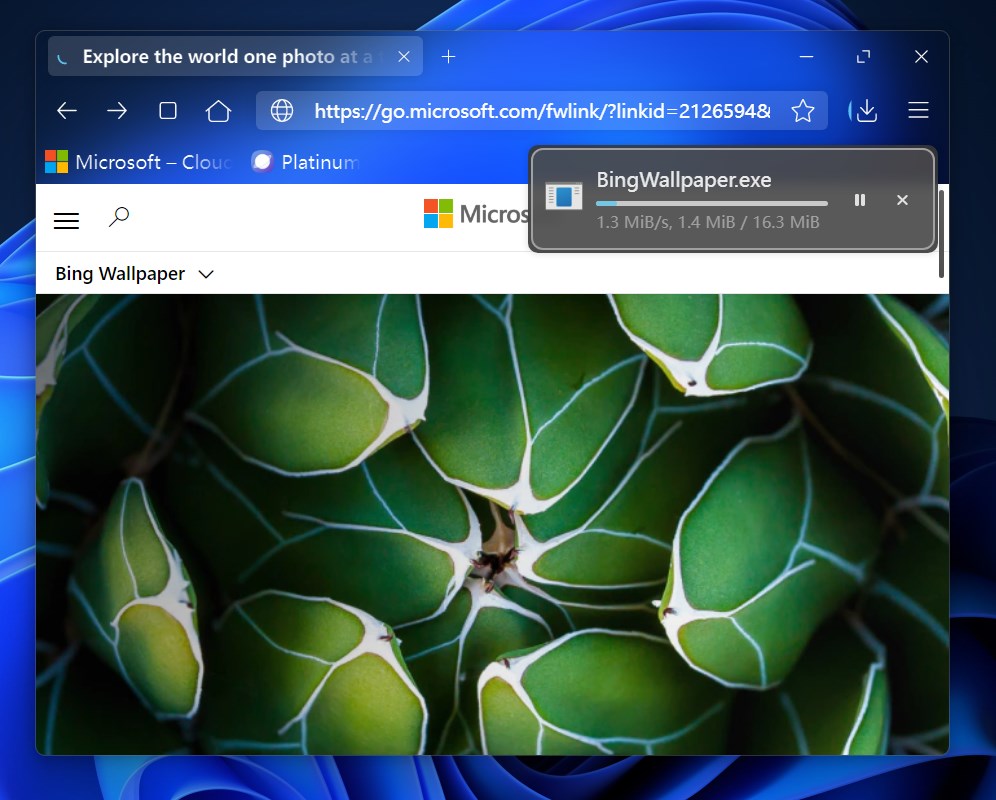Close the Explore the world tab
The height and width of the screenshot is (800, 996).
403,57
